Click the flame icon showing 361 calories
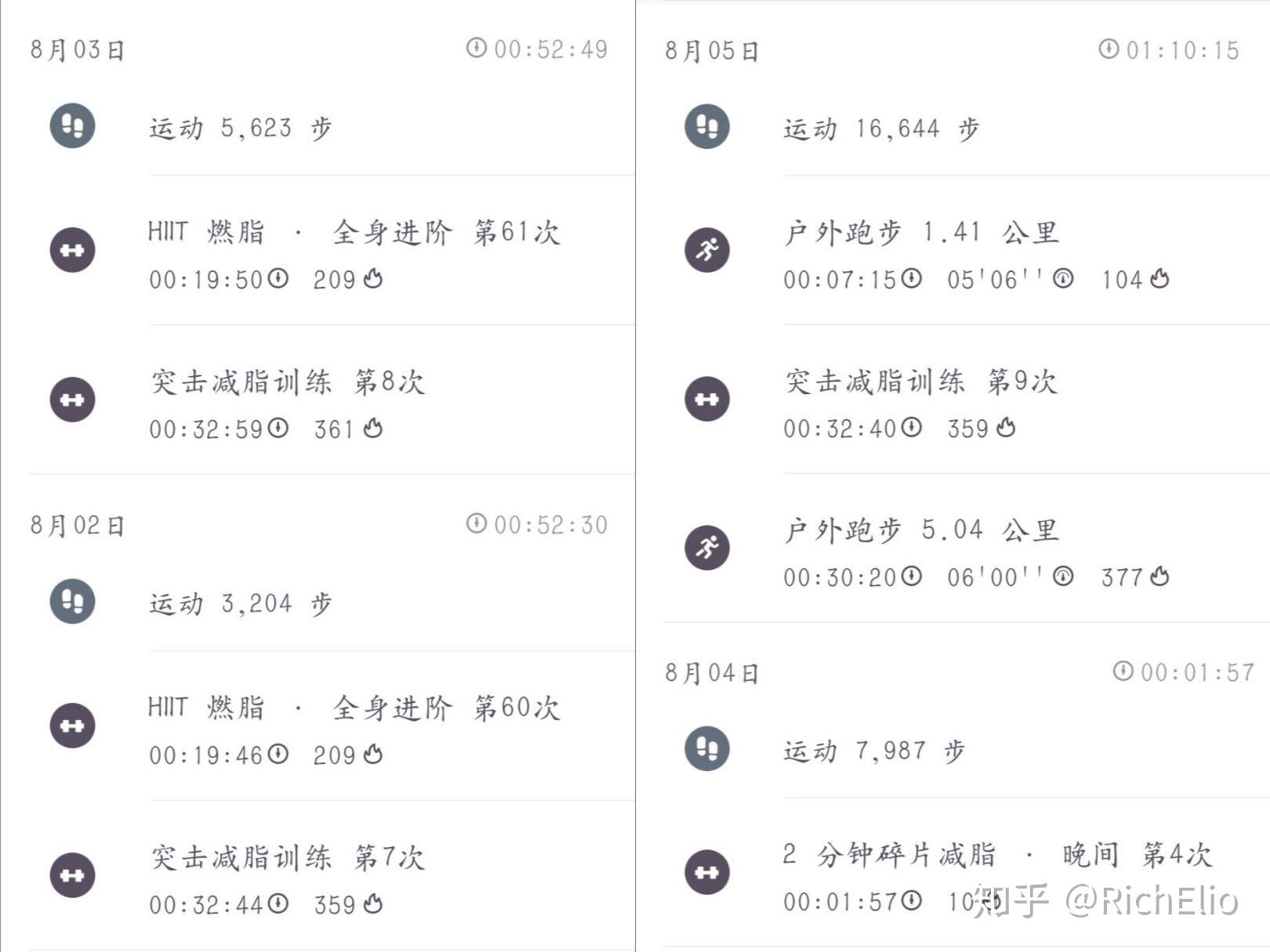The image size is (1270, 952). (372, 429)
